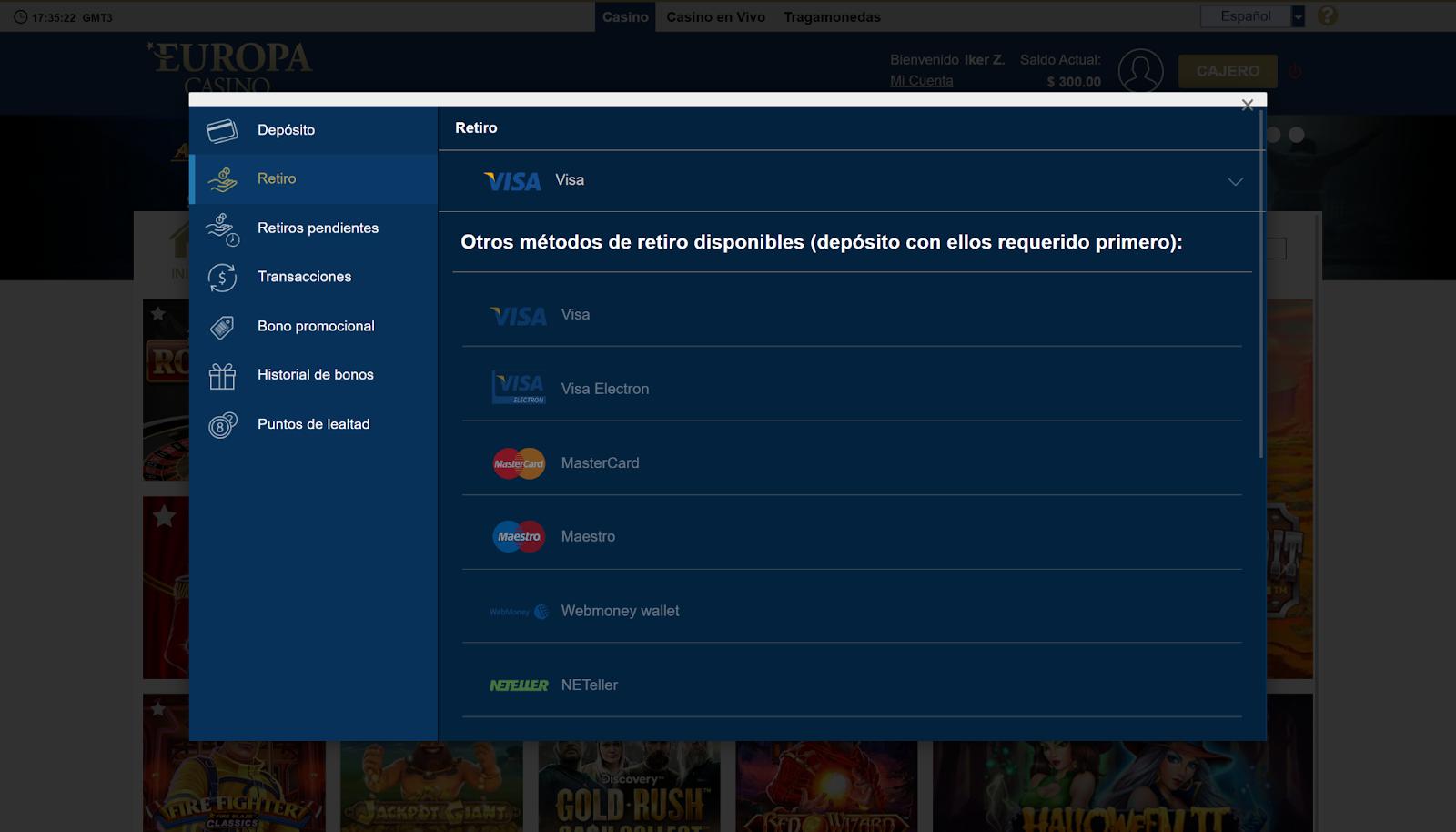The height and width of the screenshot is (832, 1456).
Task: Open the Depósito section
Action: (313, 130)
